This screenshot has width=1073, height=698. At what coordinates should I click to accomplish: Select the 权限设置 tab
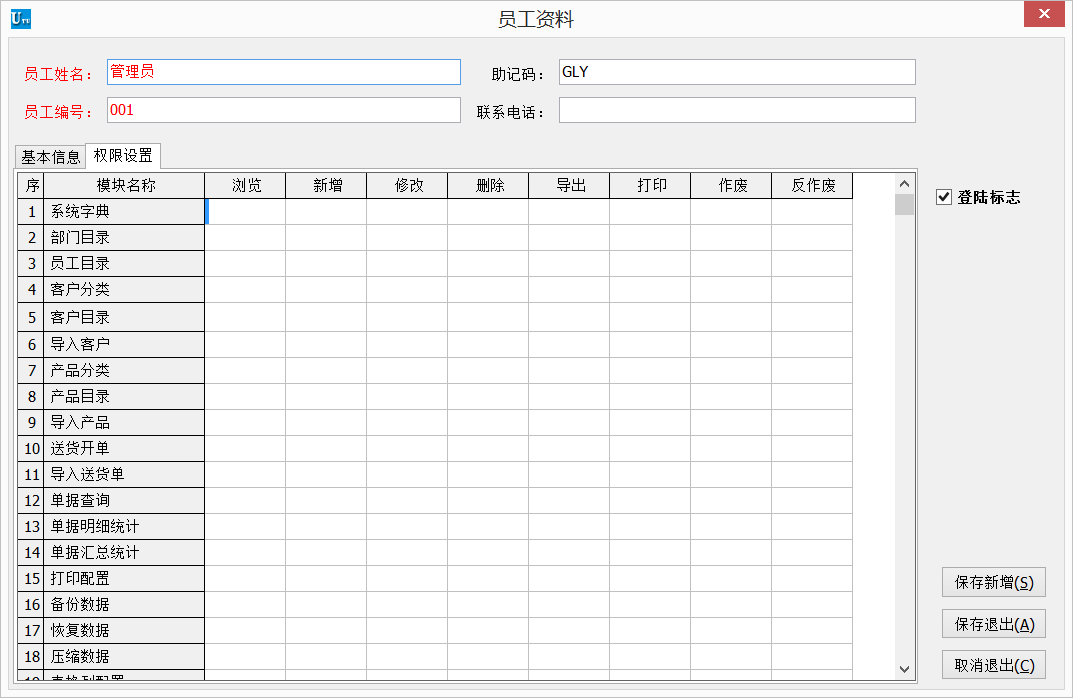123,156
